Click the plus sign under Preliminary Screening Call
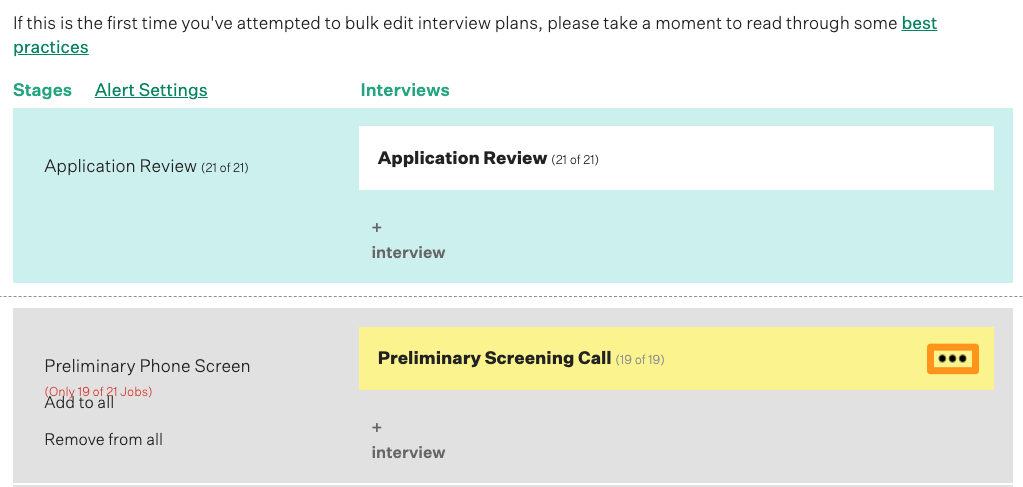Viewport: 1023px width, 487px height. [x=377, y=428]
